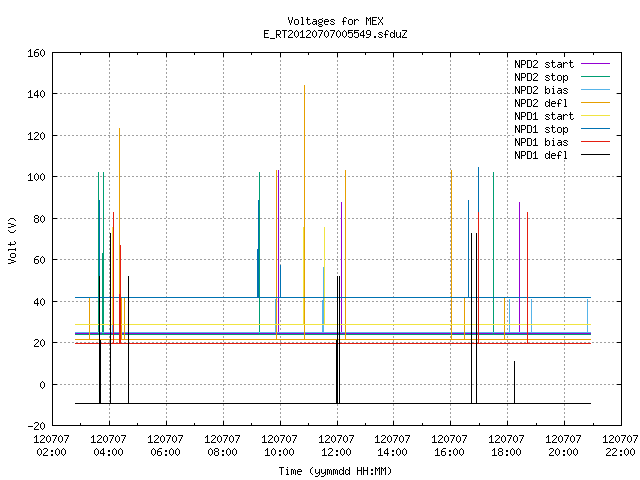Image resolution: width=640 pixels, height=480 pixels.
Task: Click the 'NPD1 stop' legend label
Action: click(541, 129)
